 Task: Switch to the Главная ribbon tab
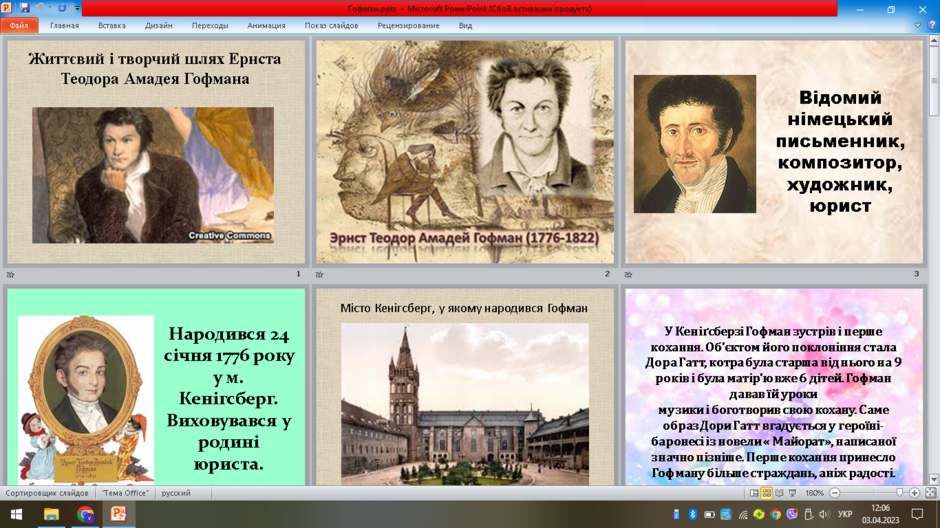(64, 25)
